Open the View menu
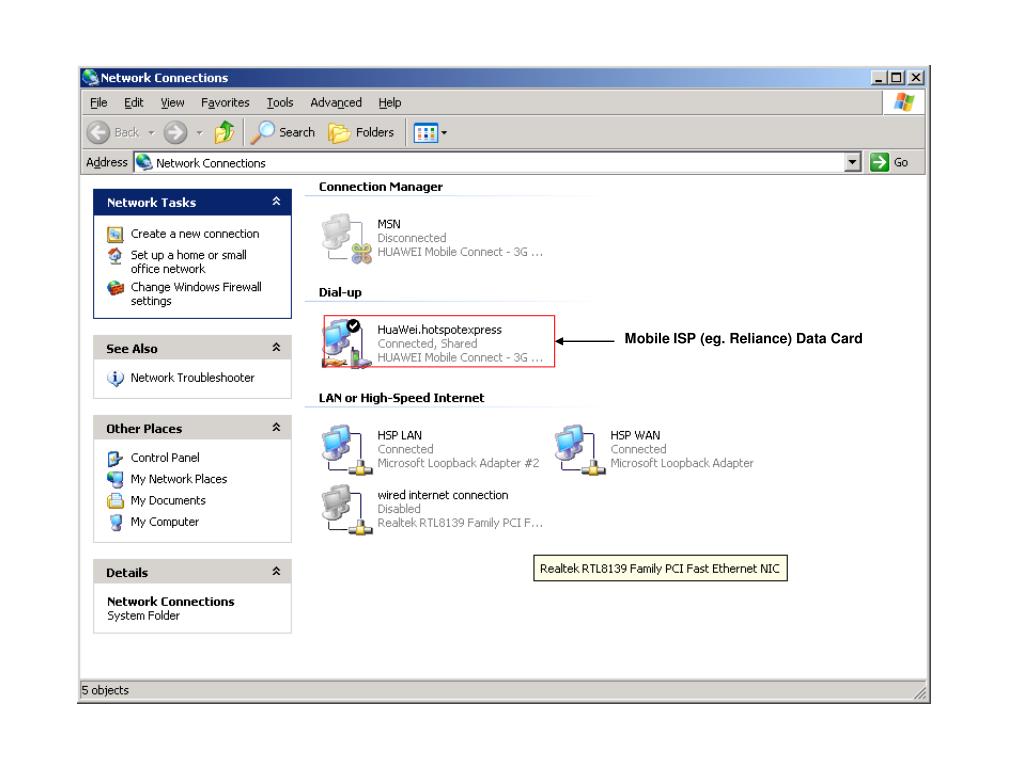This screenshot has width=1024, height=768. (172, 103)
